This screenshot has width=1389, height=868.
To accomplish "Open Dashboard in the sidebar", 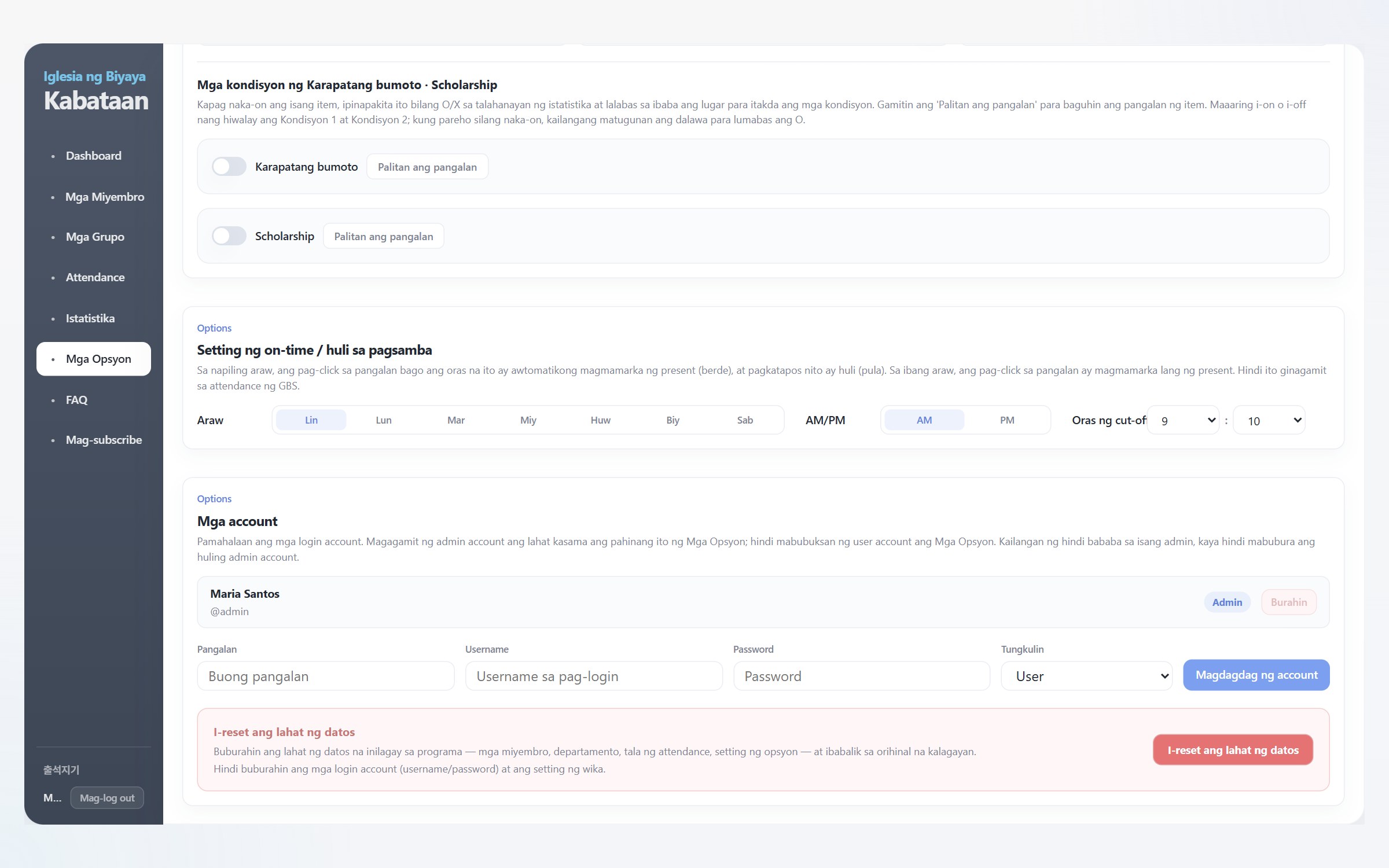I will 94,156.
